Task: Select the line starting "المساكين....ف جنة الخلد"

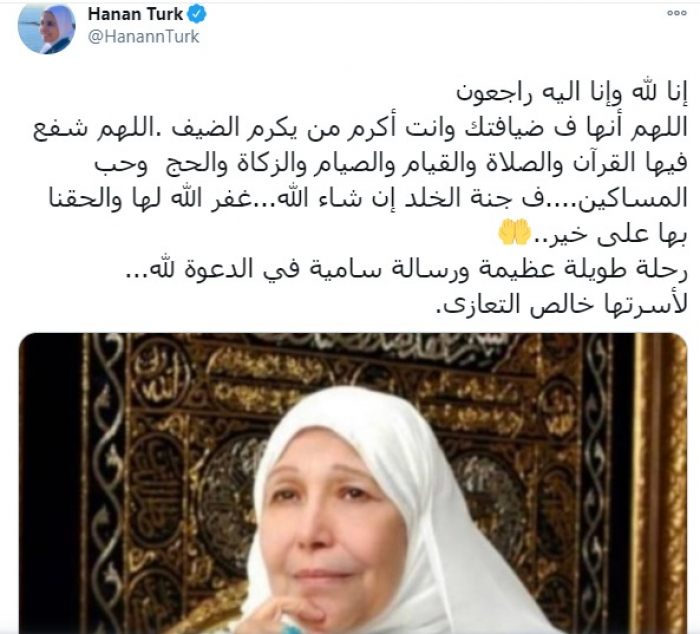Action: coord(367,199)
